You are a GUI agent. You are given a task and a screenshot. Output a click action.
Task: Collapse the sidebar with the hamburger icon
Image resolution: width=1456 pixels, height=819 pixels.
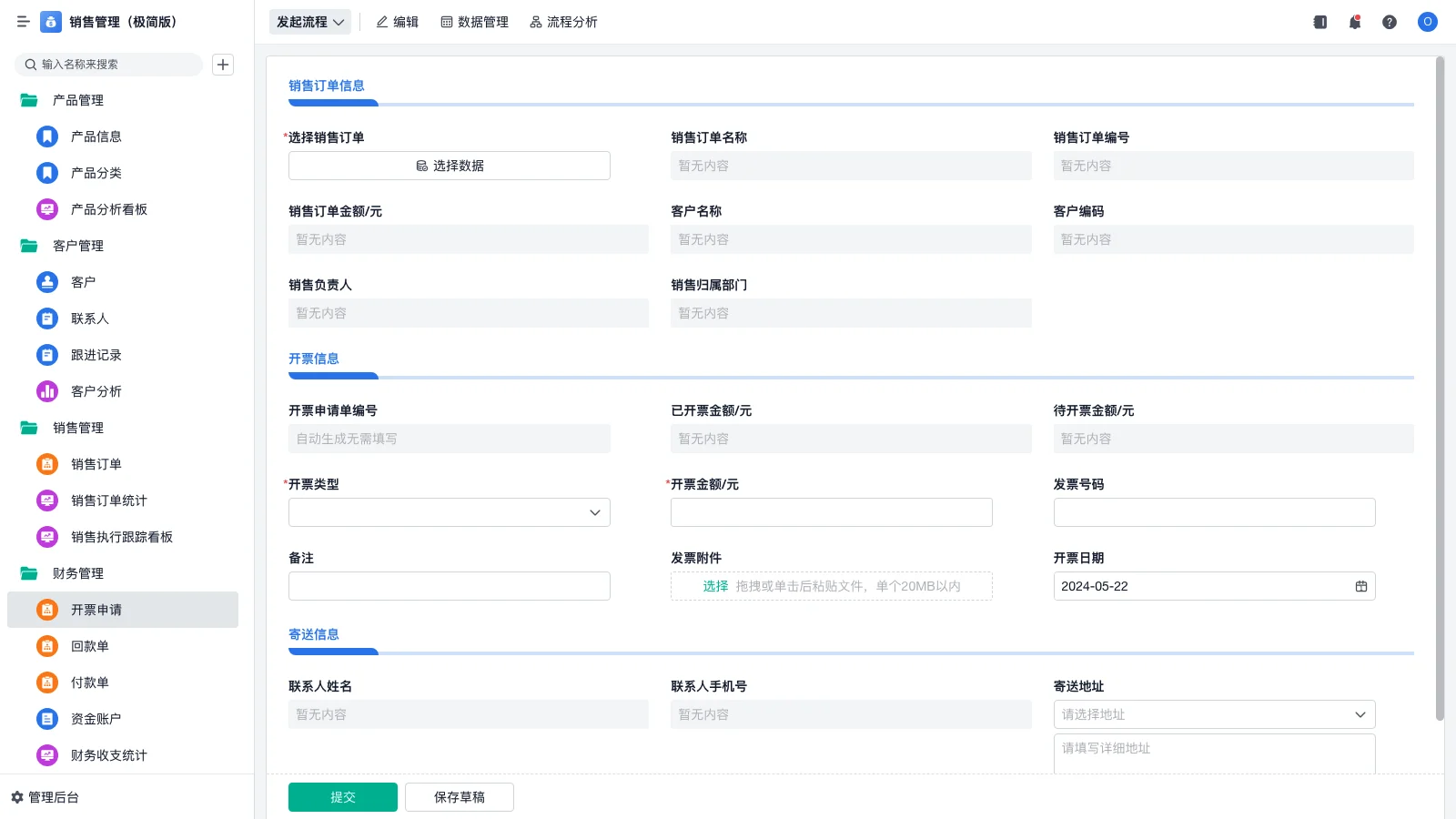coord(24,22)
